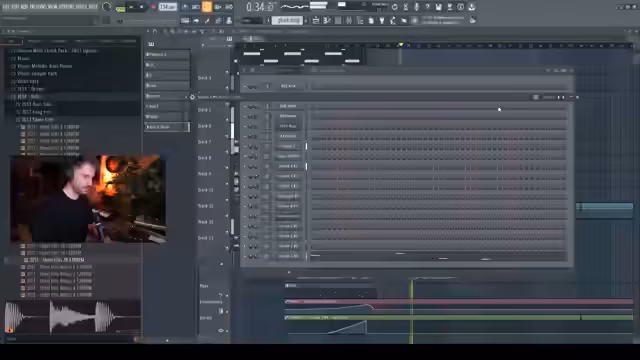Open the pattern selector dropdown arrow
Screen dimensions: 640x360
[x=306, y=20]
